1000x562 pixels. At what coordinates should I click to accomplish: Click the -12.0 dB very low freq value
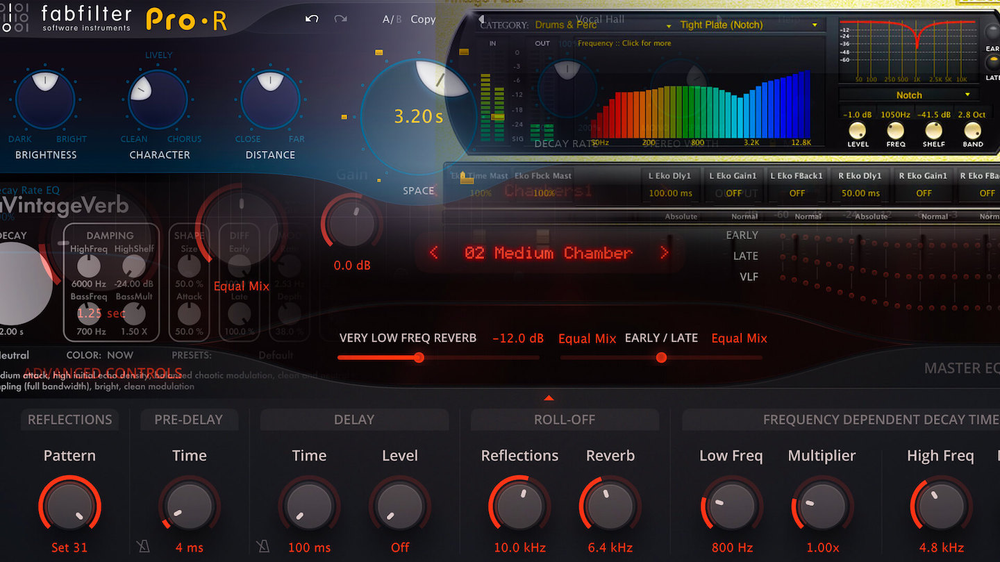click(x=518, y=338)
